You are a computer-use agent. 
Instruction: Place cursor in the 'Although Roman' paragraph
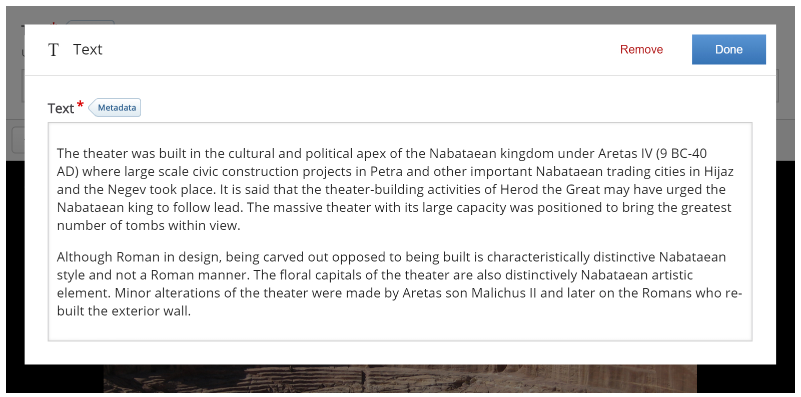pos(398,284)
